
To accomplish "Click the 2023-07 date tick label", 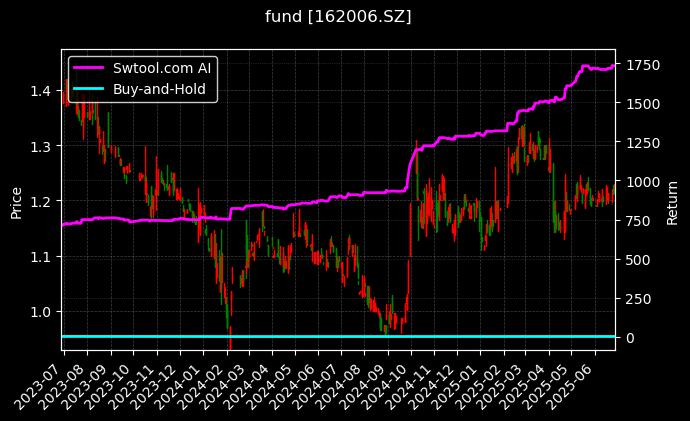I will (x=46, y=379).
